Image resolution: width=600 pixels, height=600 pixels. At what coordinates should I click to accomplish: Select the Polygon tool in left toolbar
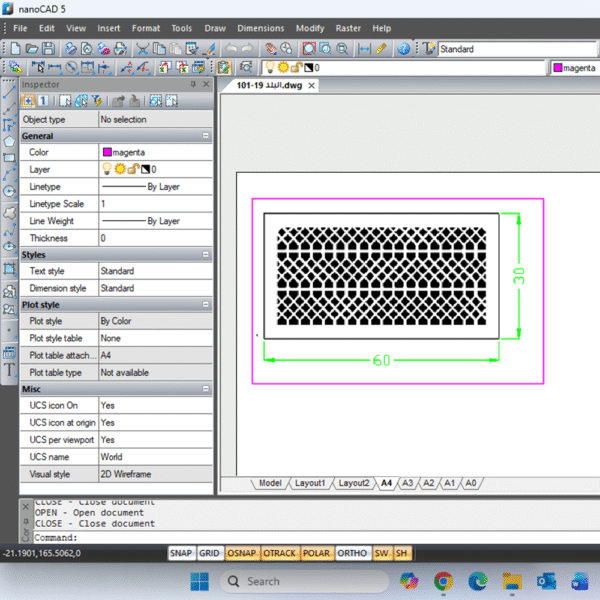pyautogui.click(x=10, y=141)
